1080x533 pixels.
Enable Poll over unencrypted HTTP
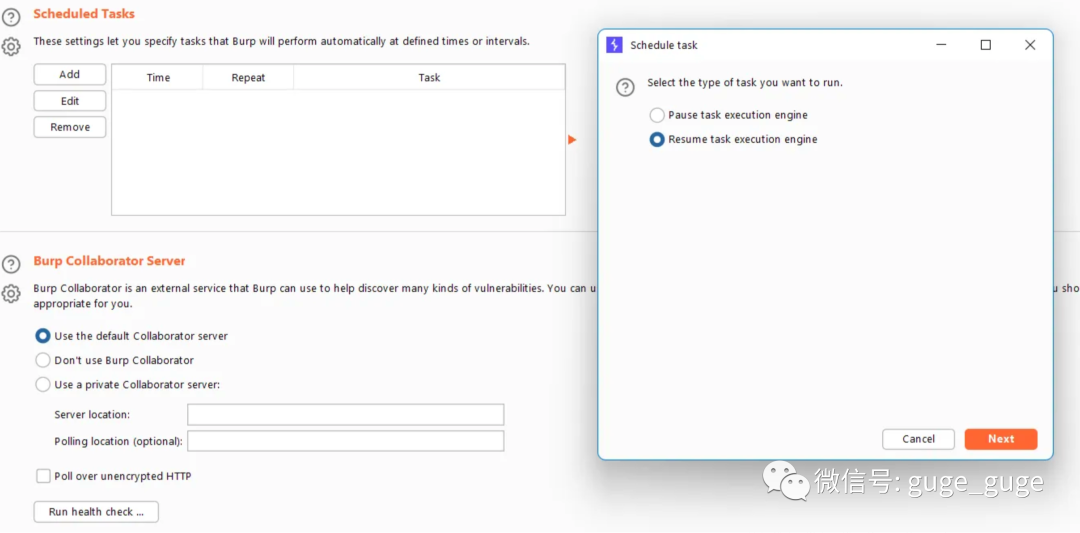point(114,476)
